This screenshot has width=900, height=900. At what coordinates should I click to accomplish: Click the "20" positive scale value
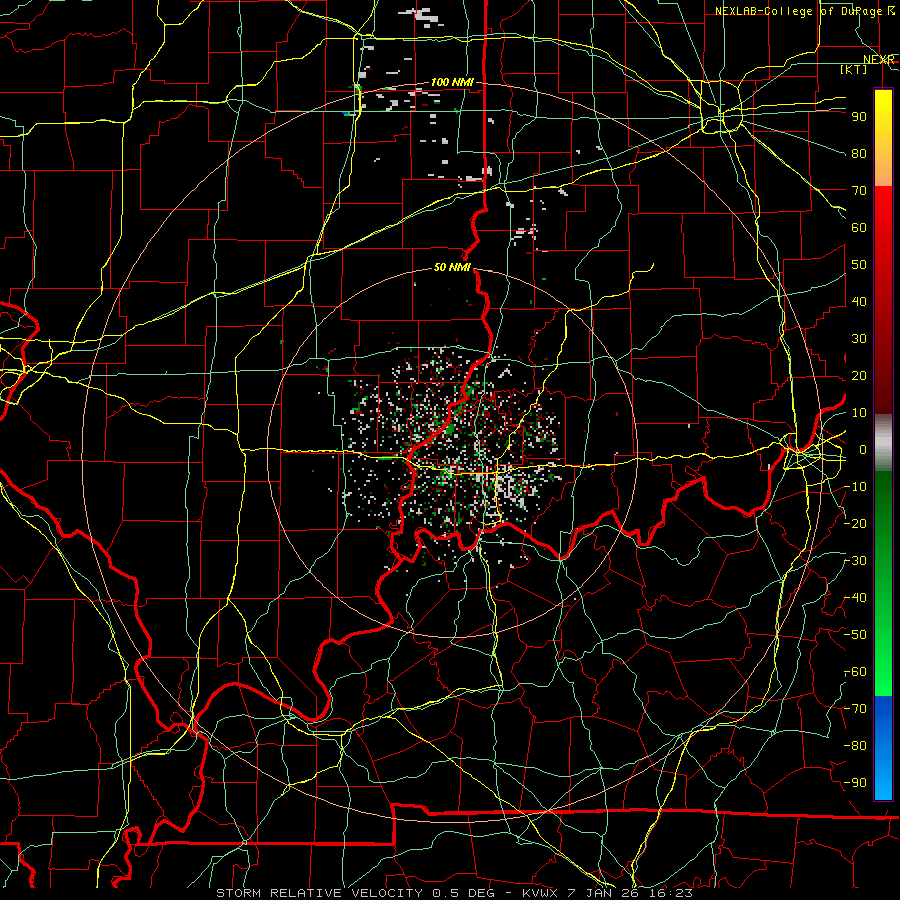click(x=859, y=376)
